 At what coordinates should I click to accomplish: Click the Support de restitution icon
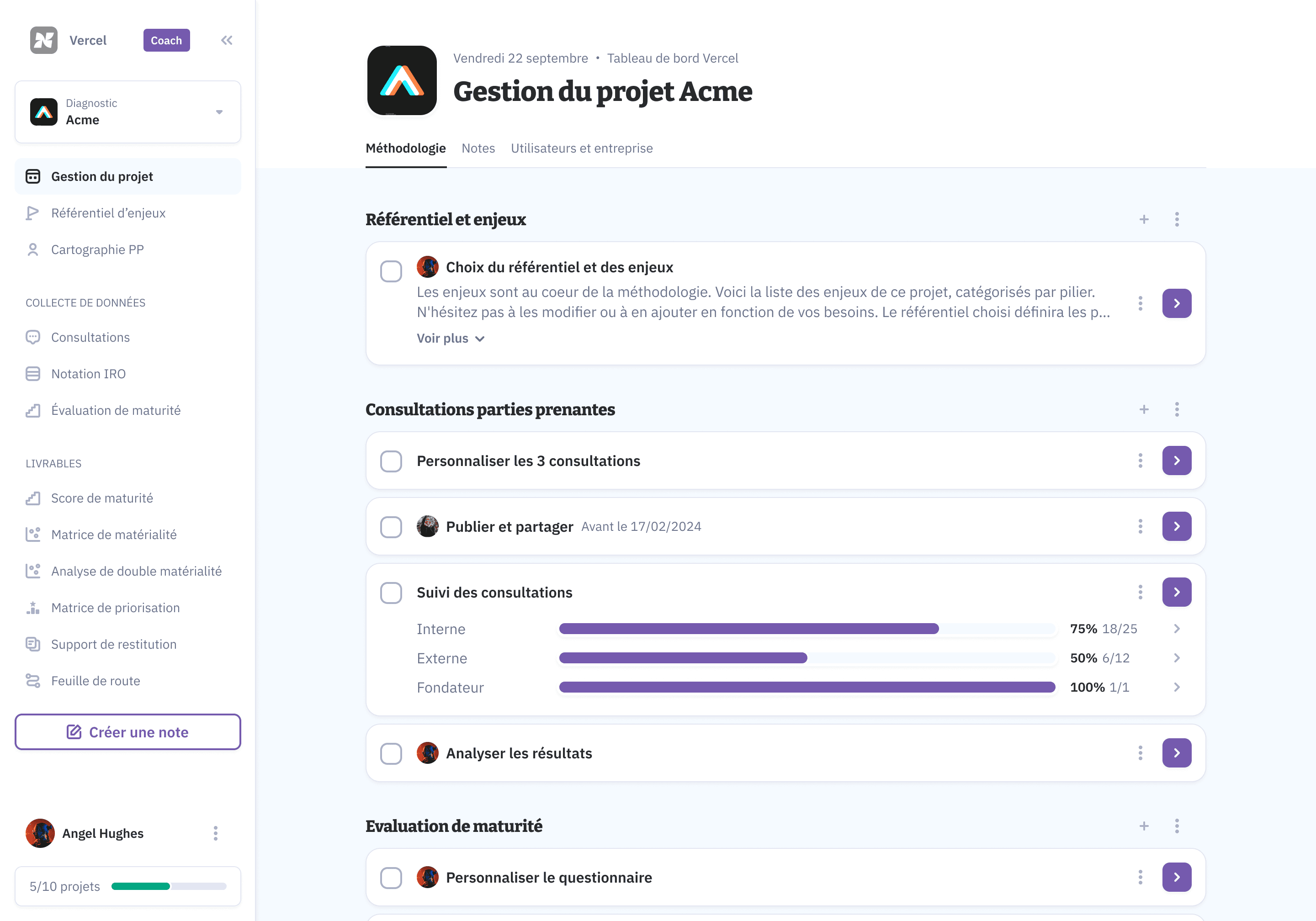pos(32,645)
